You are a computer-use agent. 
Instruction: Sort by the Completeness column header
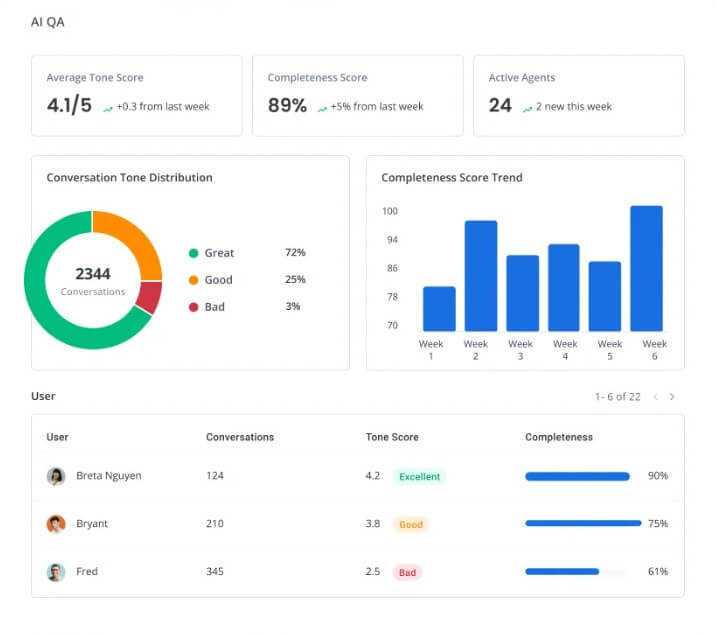559,437
